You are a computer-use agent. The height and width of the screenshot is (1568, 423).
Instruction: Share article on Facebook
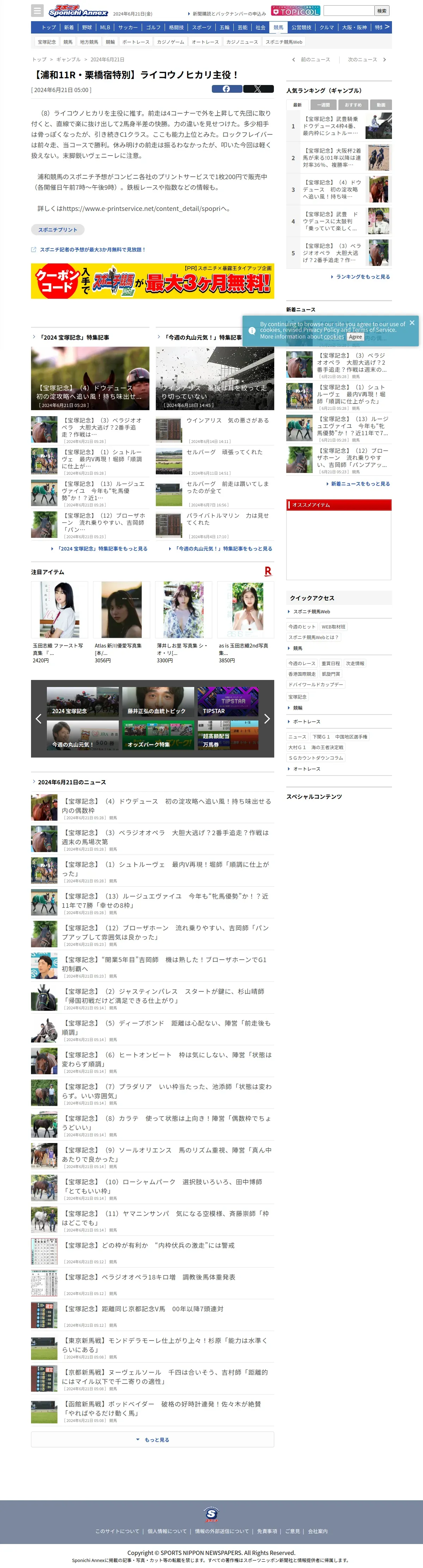pyautogui.click(x=226, y=89)
